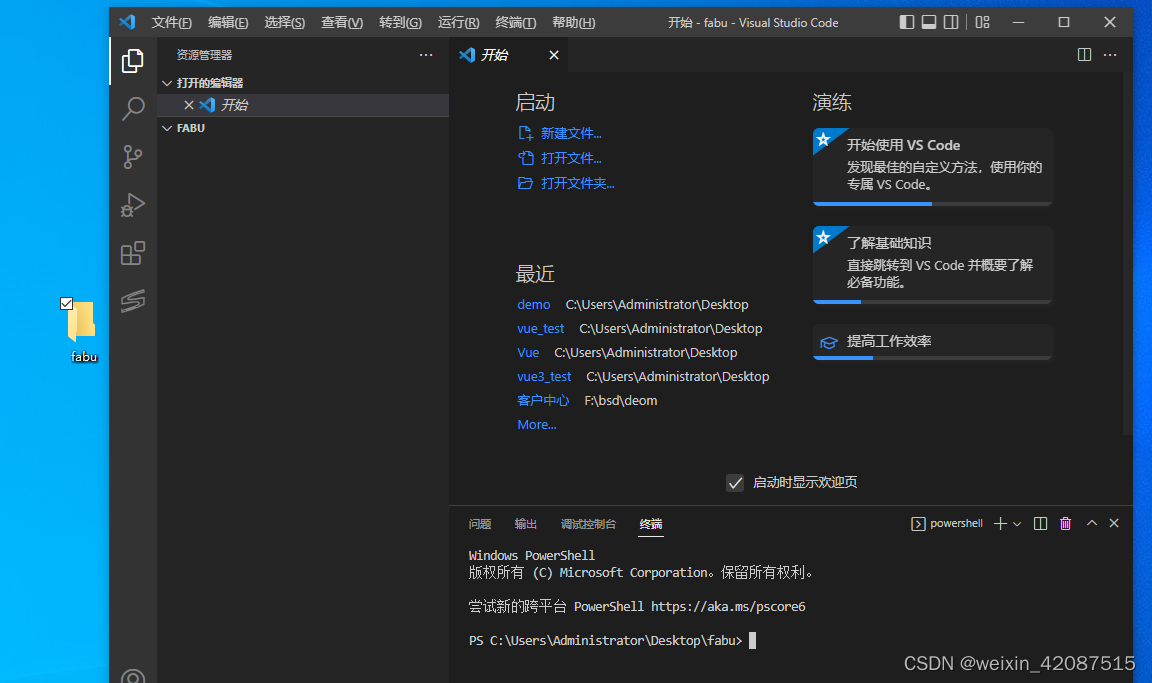Switch to the 调试控制台 panel tab
The width and height of the screenshot is (1152, 683).
coord(588,524)
